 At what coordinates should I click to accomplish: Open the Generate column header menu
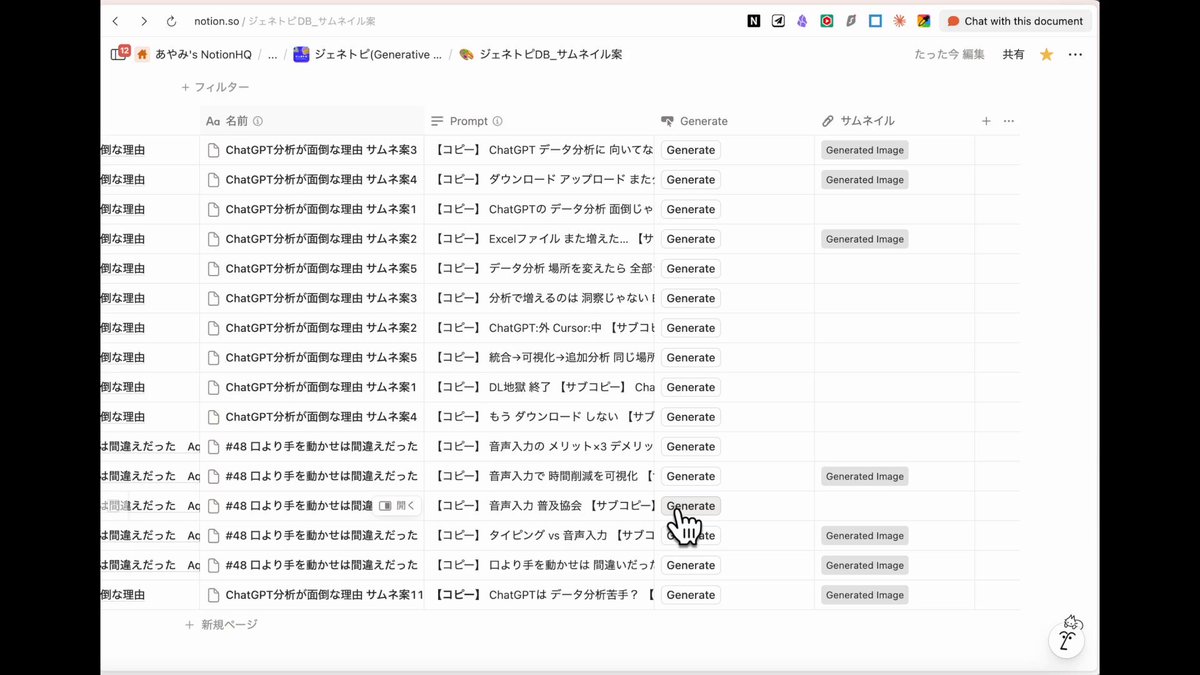pyautogui.click(x=734, y=121)
